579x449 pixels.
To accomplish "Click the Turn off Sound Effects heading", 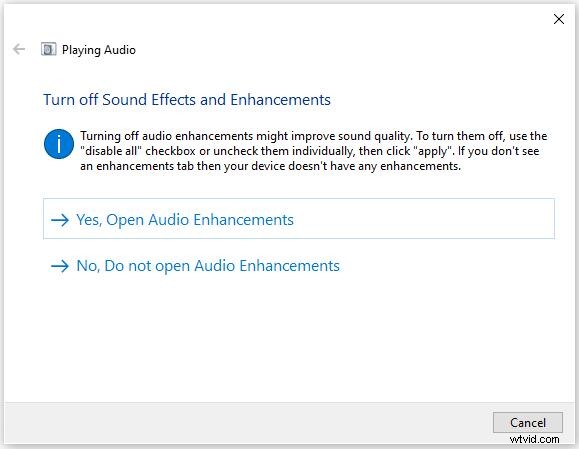I will (187, 100).
